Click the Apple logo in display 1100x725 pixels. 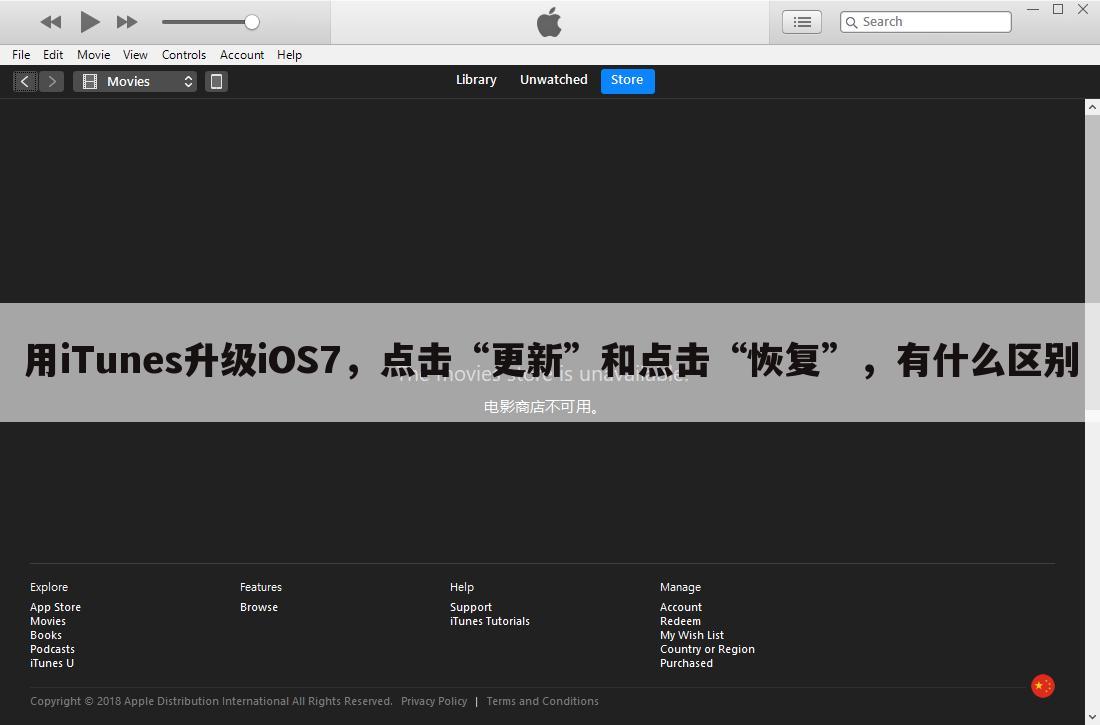tap(549, 22)
